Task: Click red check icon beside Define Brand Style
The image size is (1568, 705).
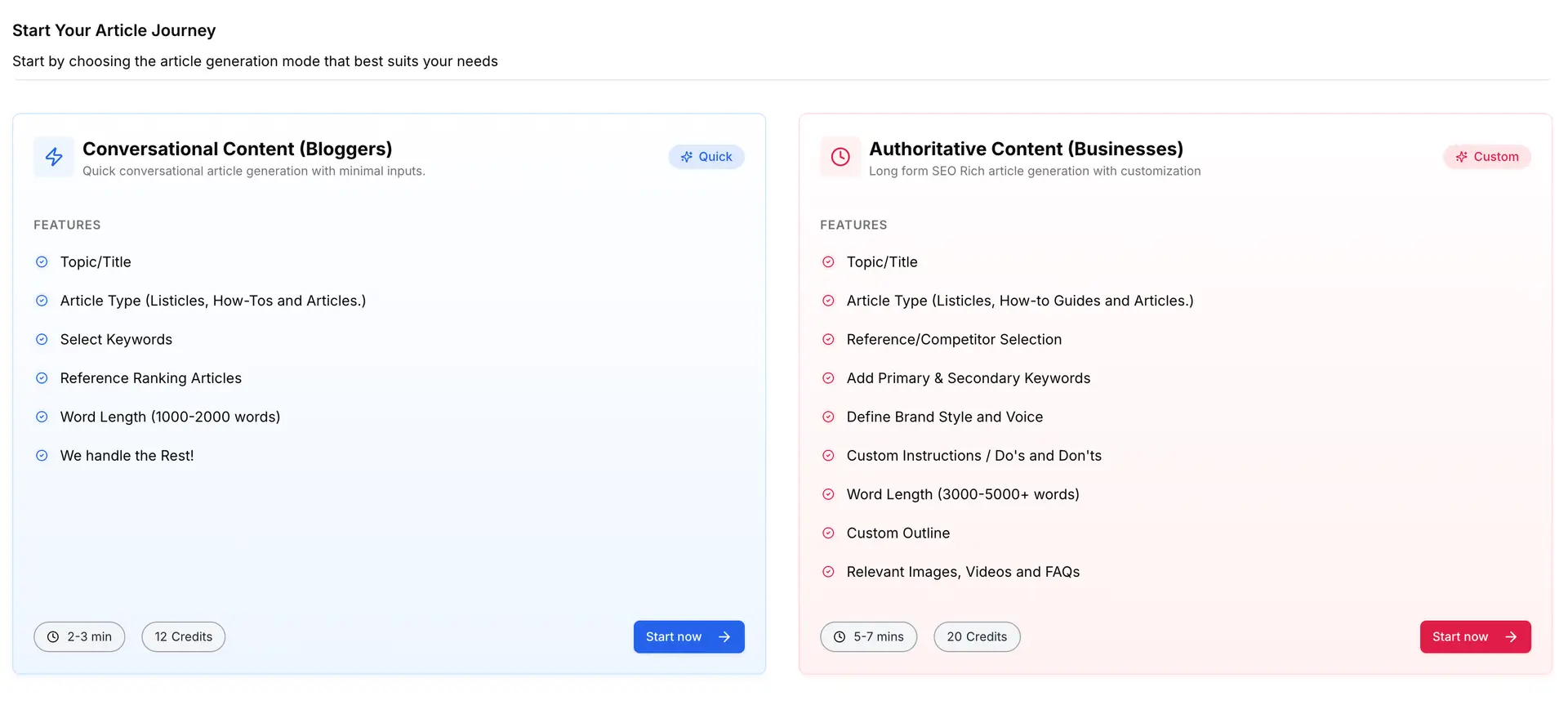Action: [x=828, y=417]
